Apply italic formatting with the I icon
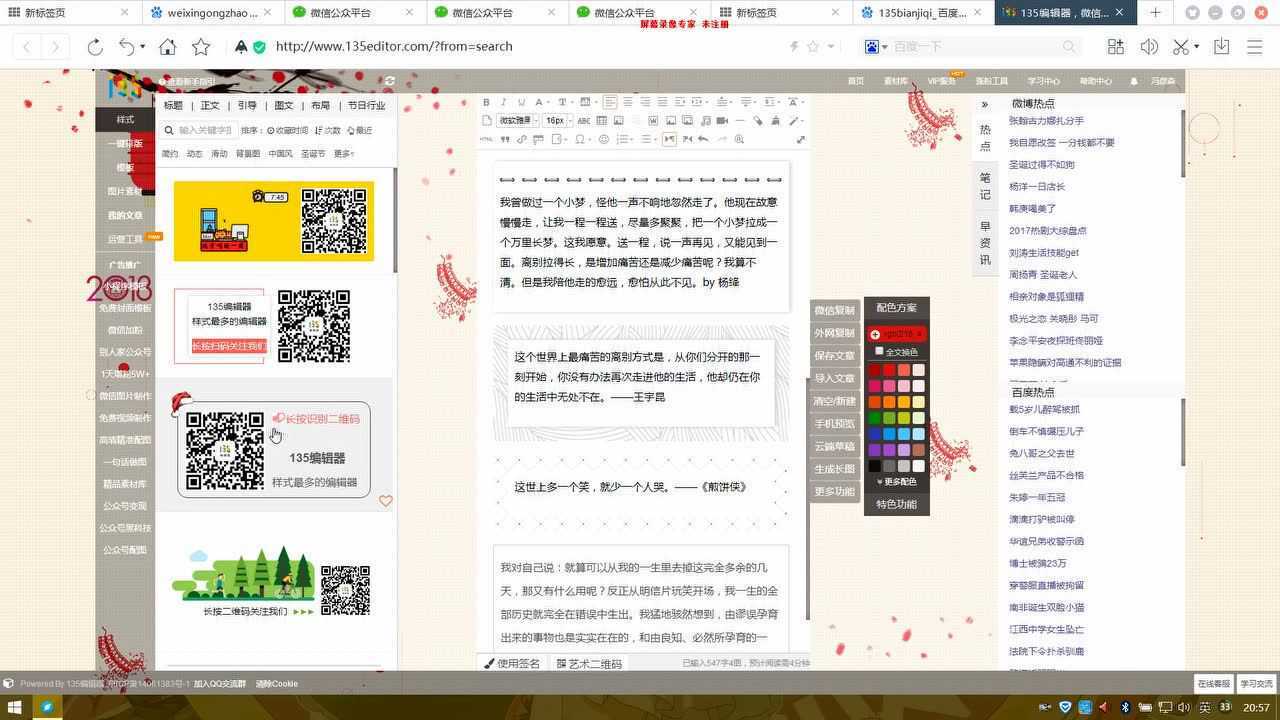The width and height of the screenshot is (1280, 720). (503, 101)
